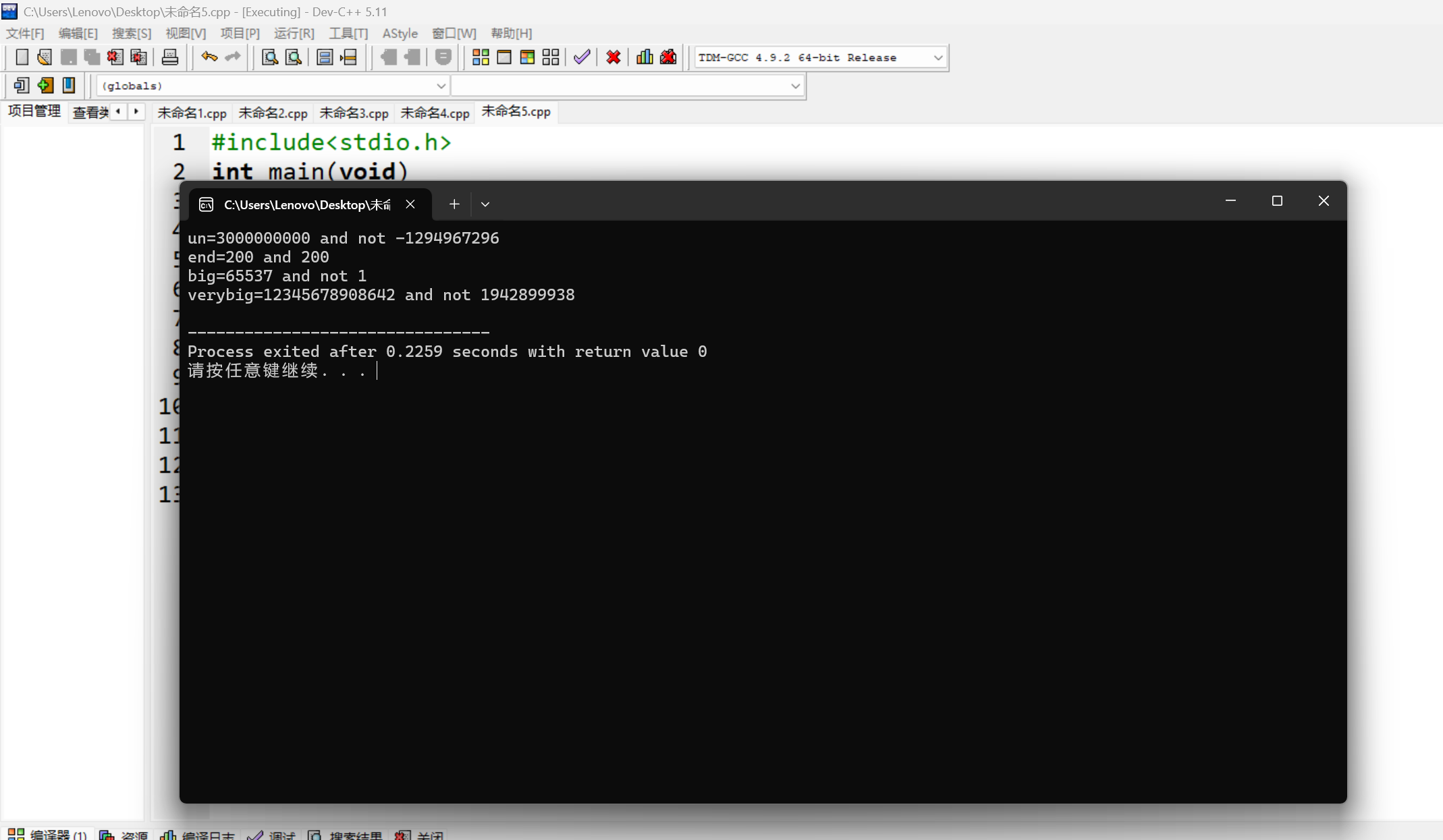Image resolution: width=1443 pixels, height=840 pixels.
Task: Click the New file toolbar icon
Action: click(22, 57)
